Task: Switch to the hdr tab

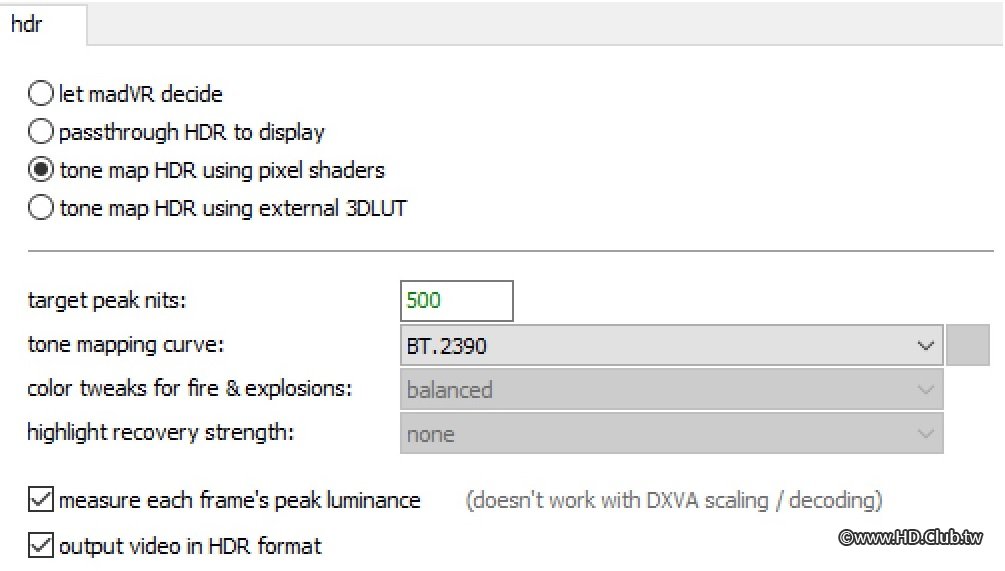Action: [x=27, y=25]
